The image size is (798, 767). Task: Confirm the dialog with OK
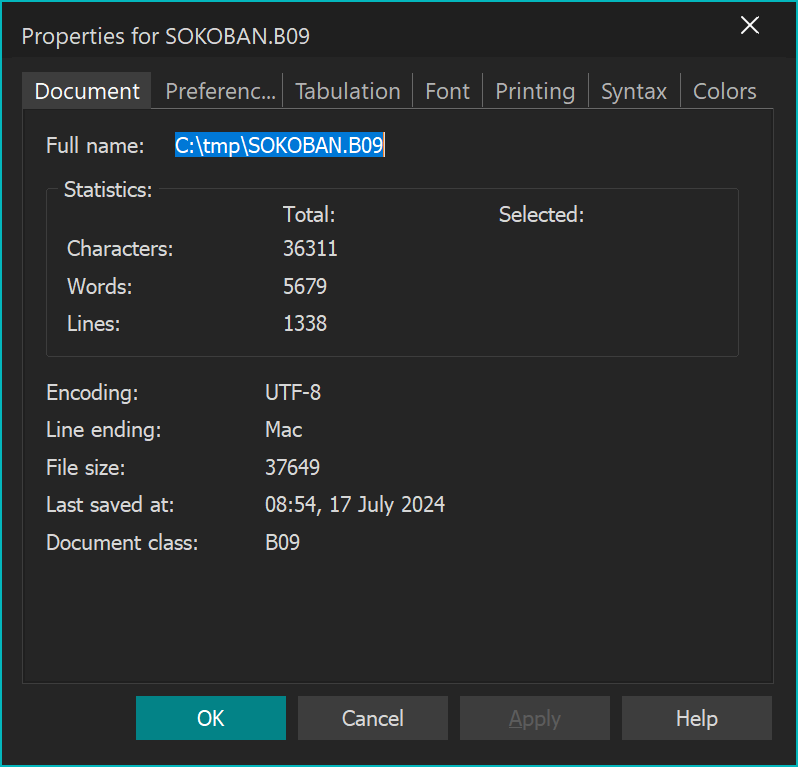(211, 718)
